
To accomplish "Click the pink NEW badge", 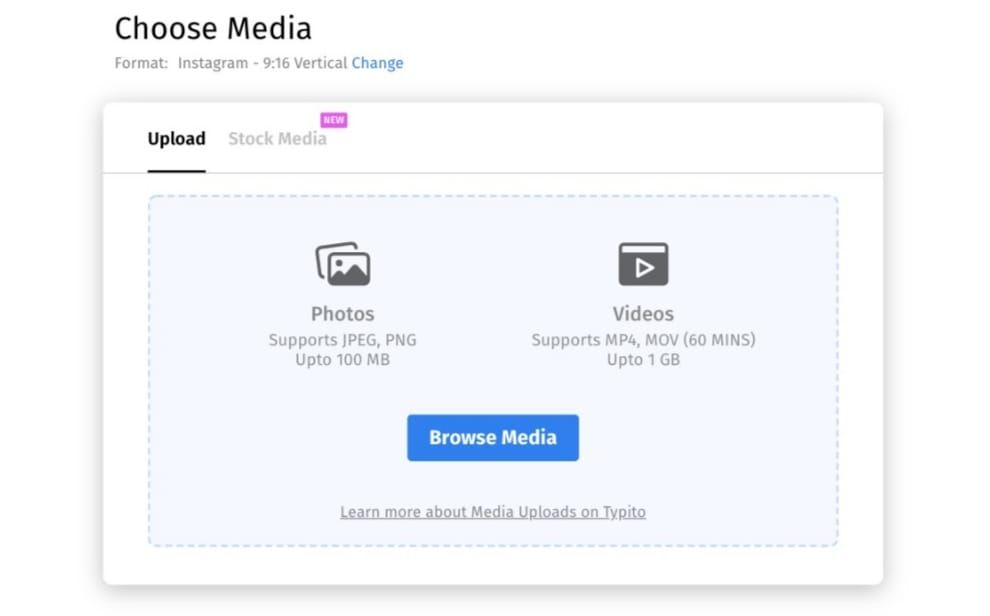I will [x=334, y=120].
